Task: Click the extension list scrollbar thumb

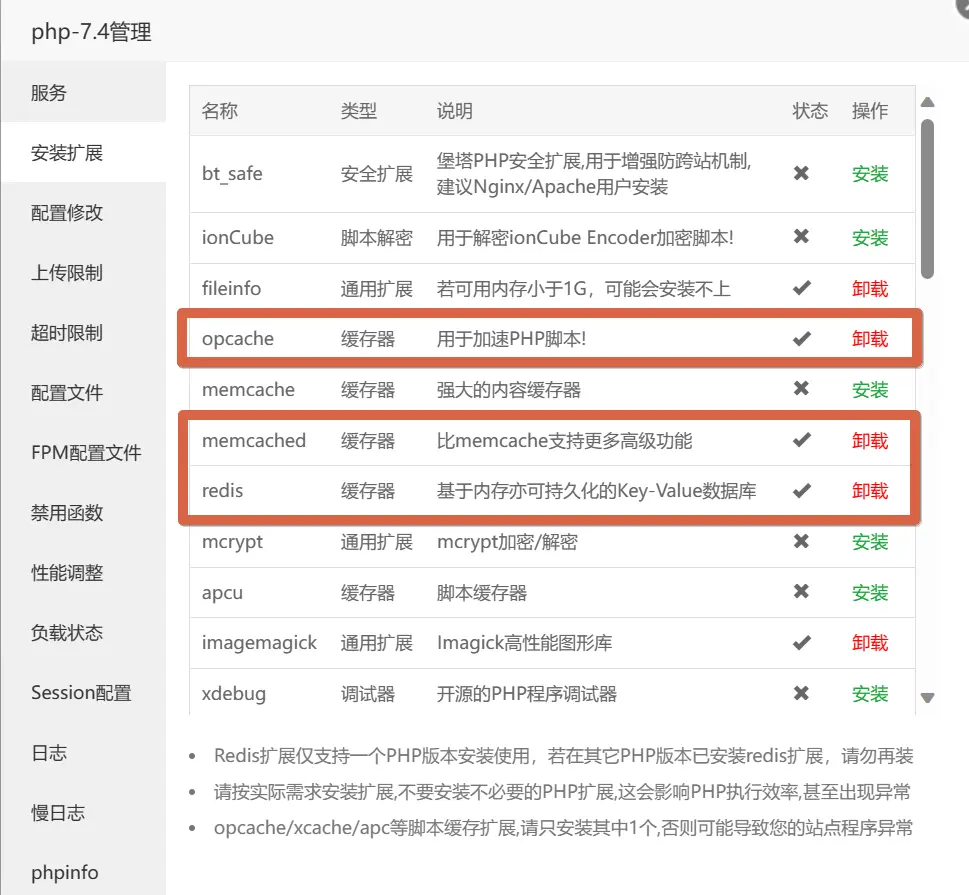Action: (x=927, y=199)
